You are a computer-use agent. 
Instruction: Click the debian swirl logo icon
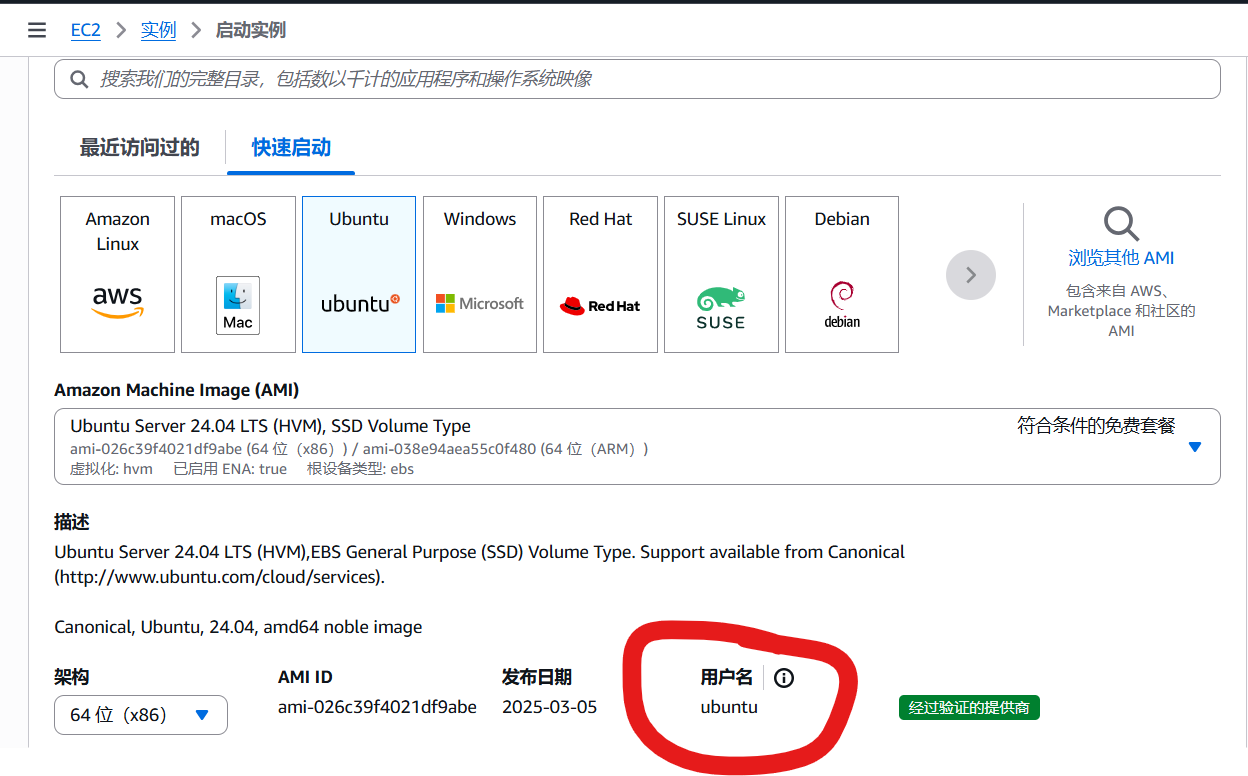coord(842,304)
